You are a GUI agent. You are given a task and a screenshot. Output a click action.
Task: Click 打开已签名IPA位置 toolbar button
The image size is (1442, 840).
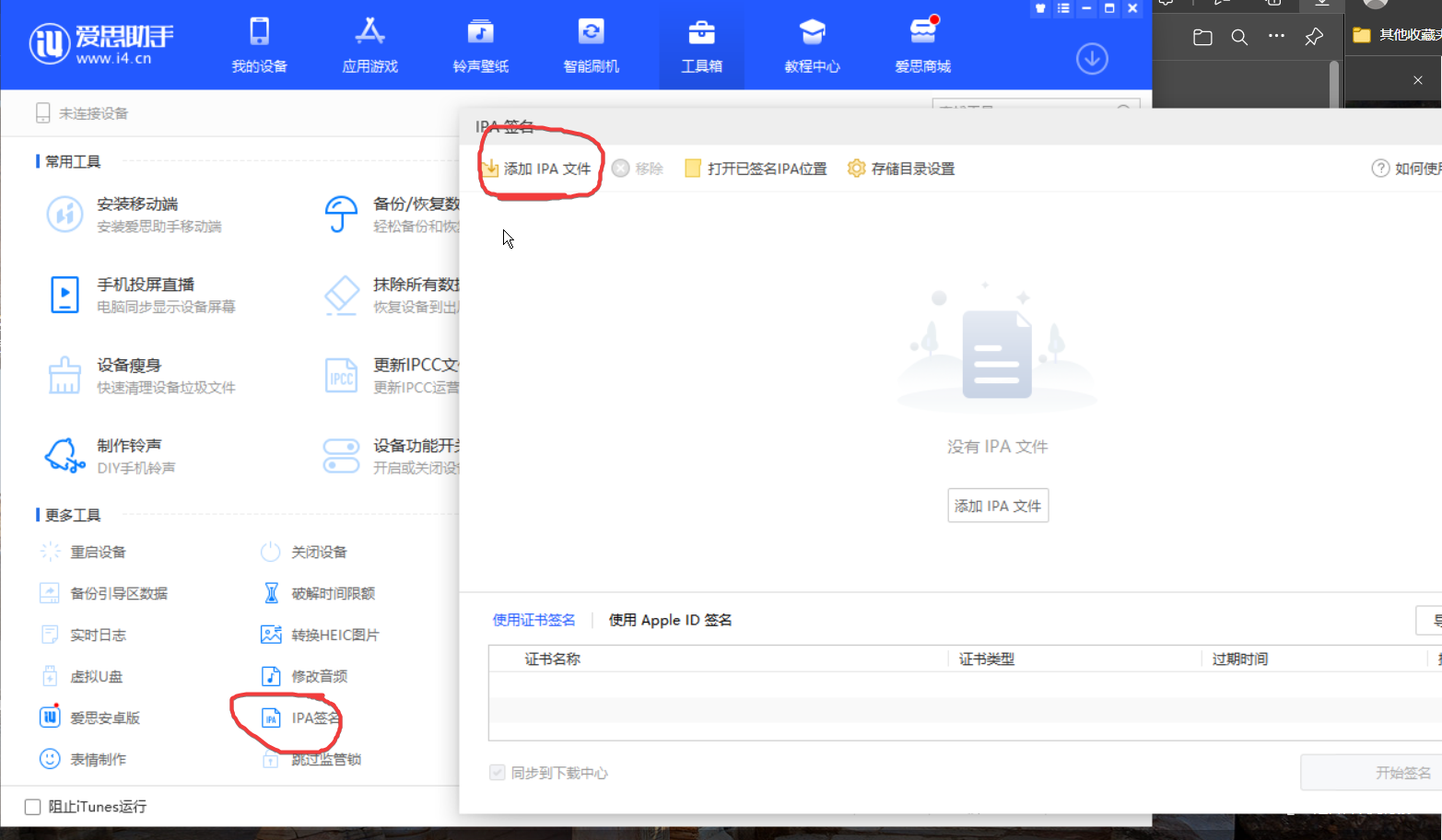pos(756,169)
